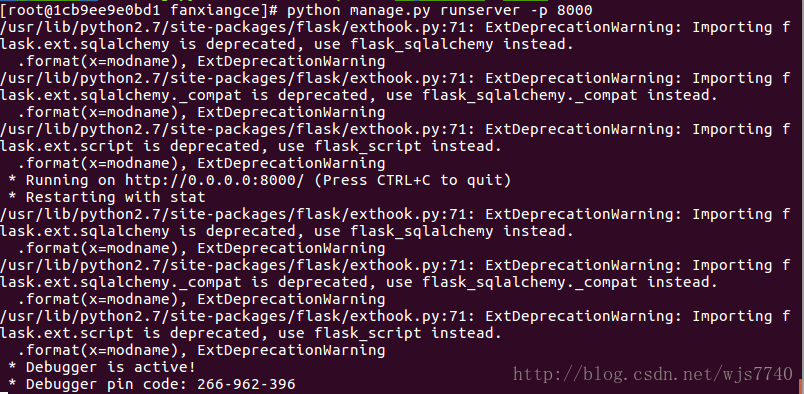Click the blog.csdn.net watermark link
804x394 pixels.
pos(653,375)
